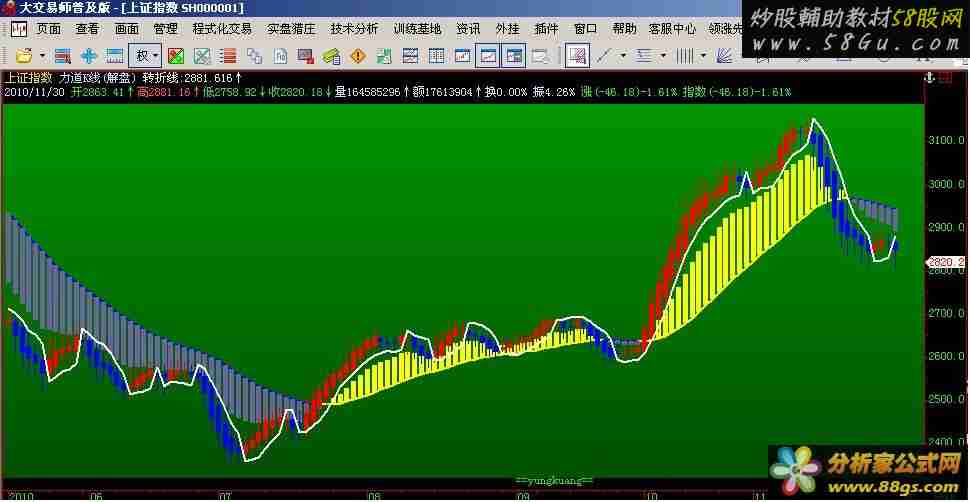Select the diagonal line drawing tool
Screen dimensions: 970x502
(x=604, y=56)
